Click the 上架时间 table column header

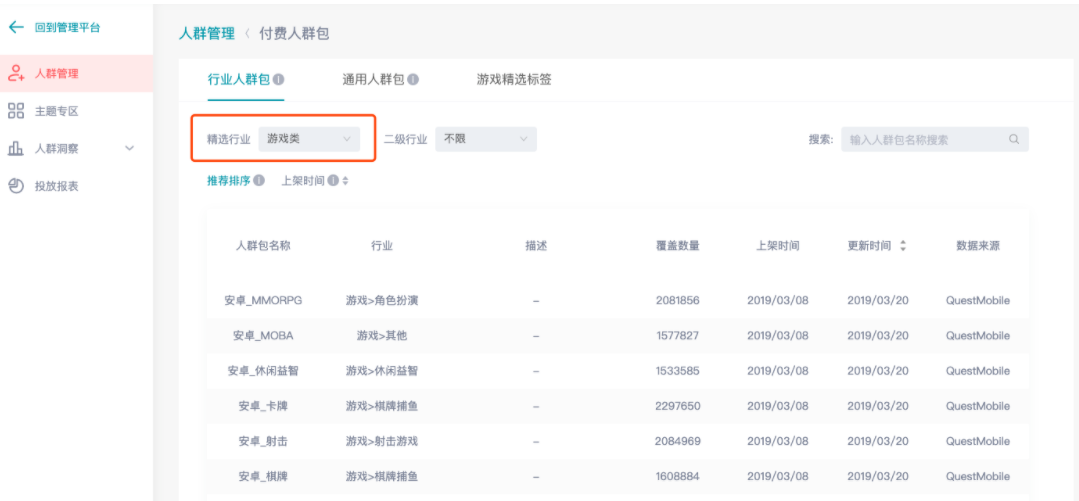[778, 246]
